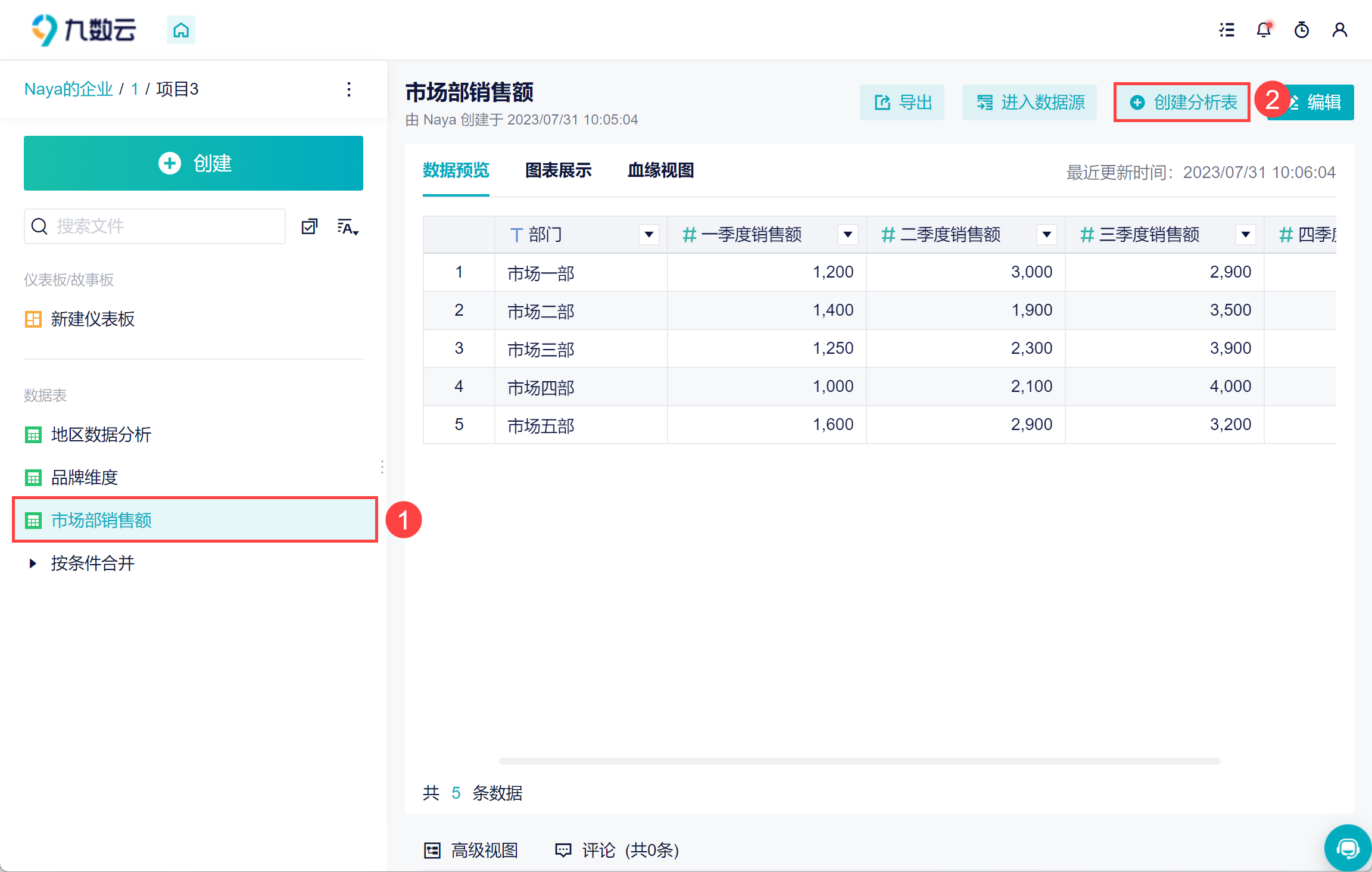Click the table icon beside 品牌维度
1372x872 pixels.
(x=33, y=478)
